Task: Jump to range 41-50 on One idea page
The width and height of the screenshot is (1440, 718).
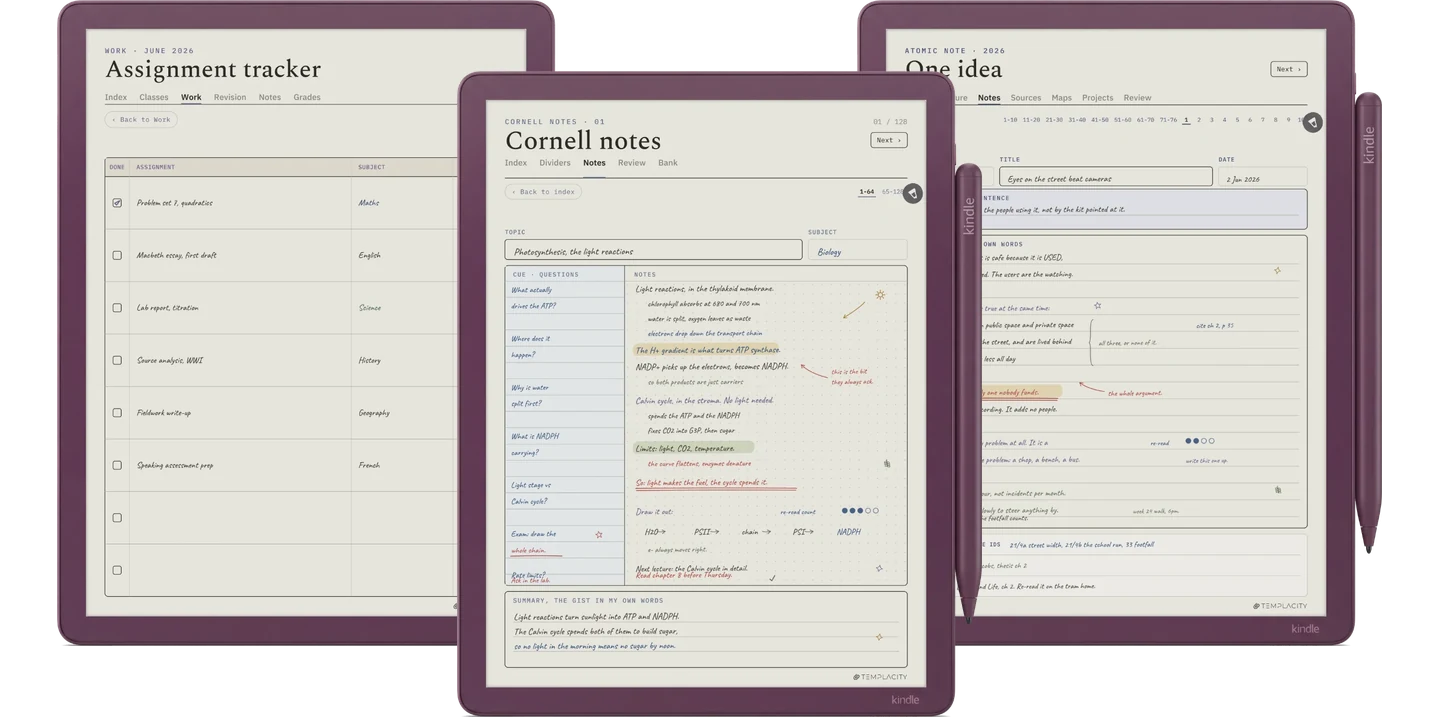Action: tap(1100, 120)
